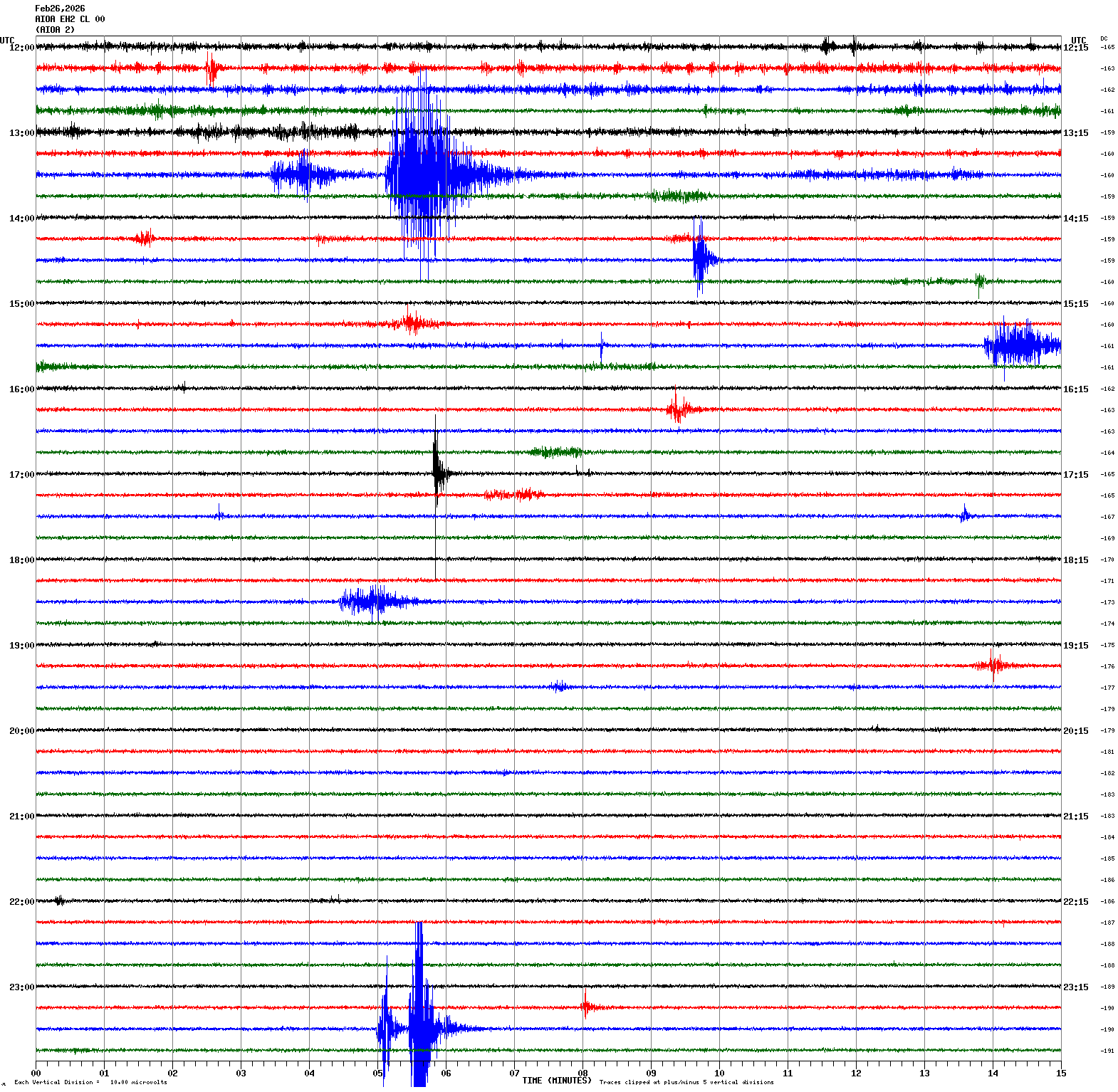Screen dimensions: 1118x1092
Task: Click the Feb26,2026 date label
Action: 60,9
